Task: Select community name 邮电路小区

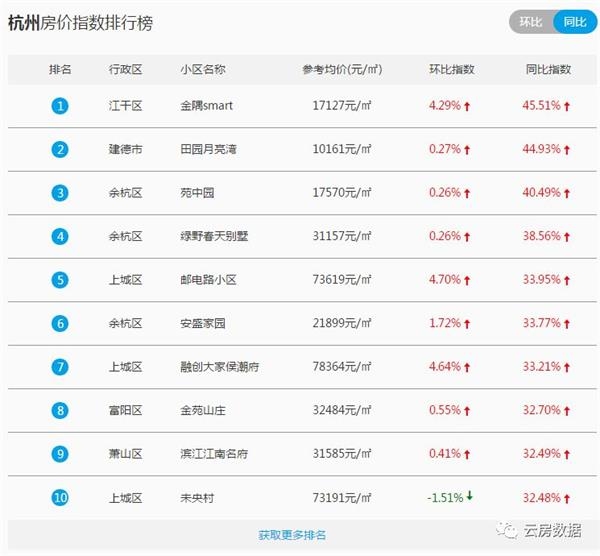Action: [208, 280]
